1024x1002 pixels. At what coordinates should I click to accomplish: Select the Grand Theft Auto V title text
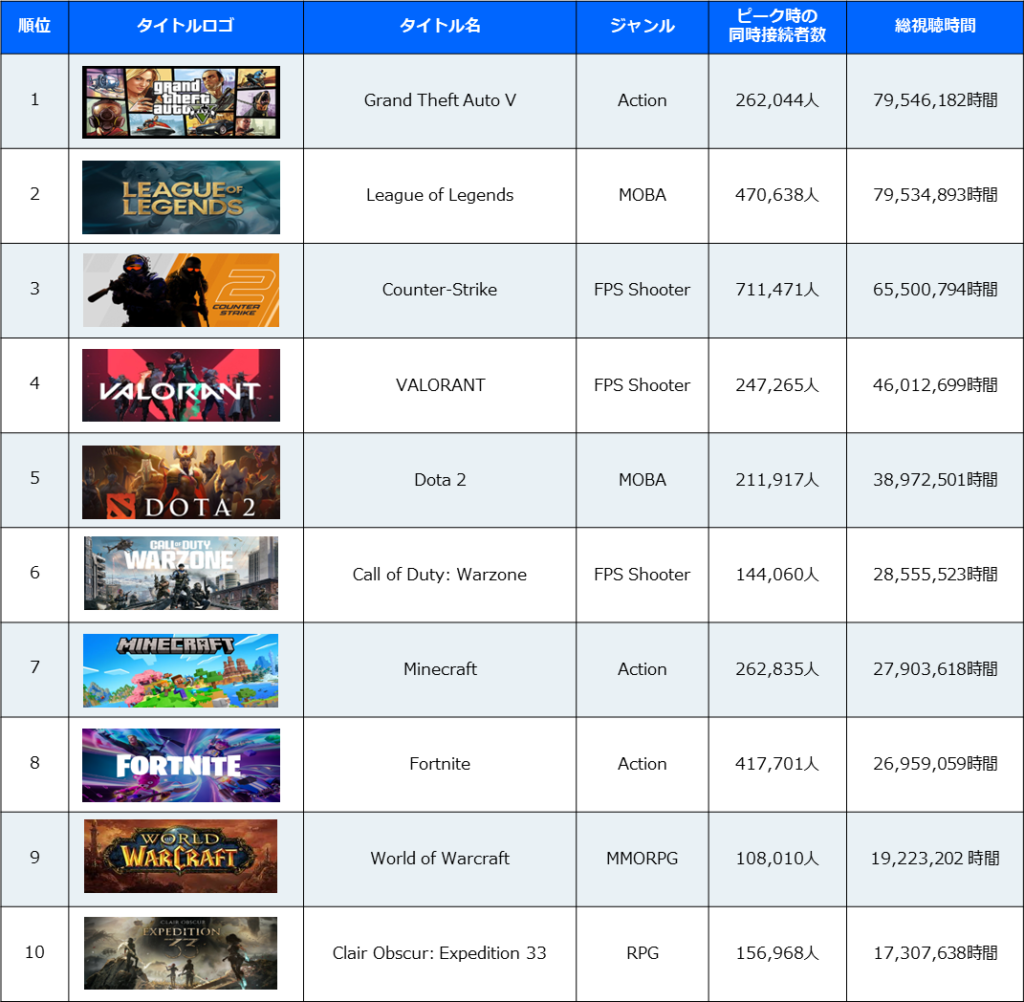[440, 100]
